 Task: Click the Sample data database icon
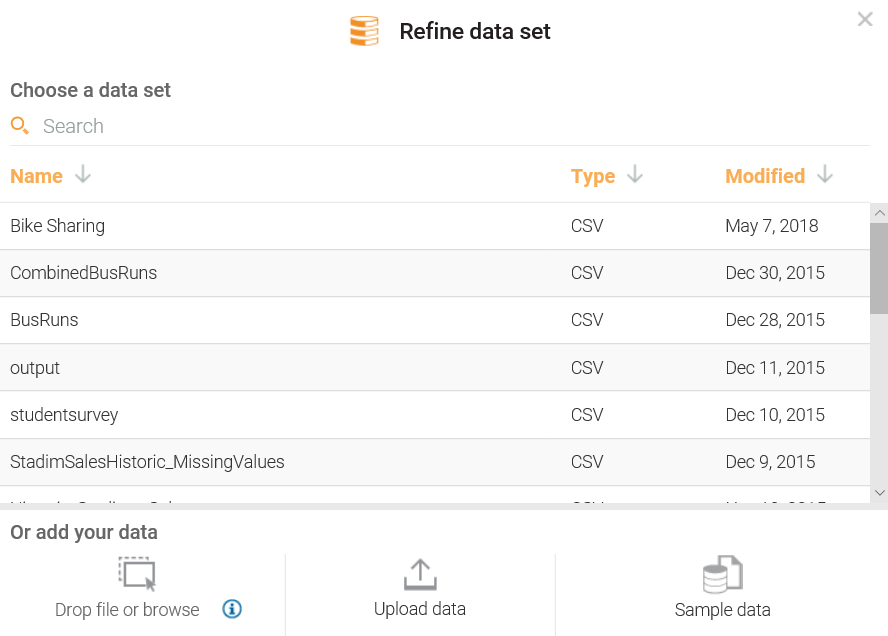tap(722, 574)
